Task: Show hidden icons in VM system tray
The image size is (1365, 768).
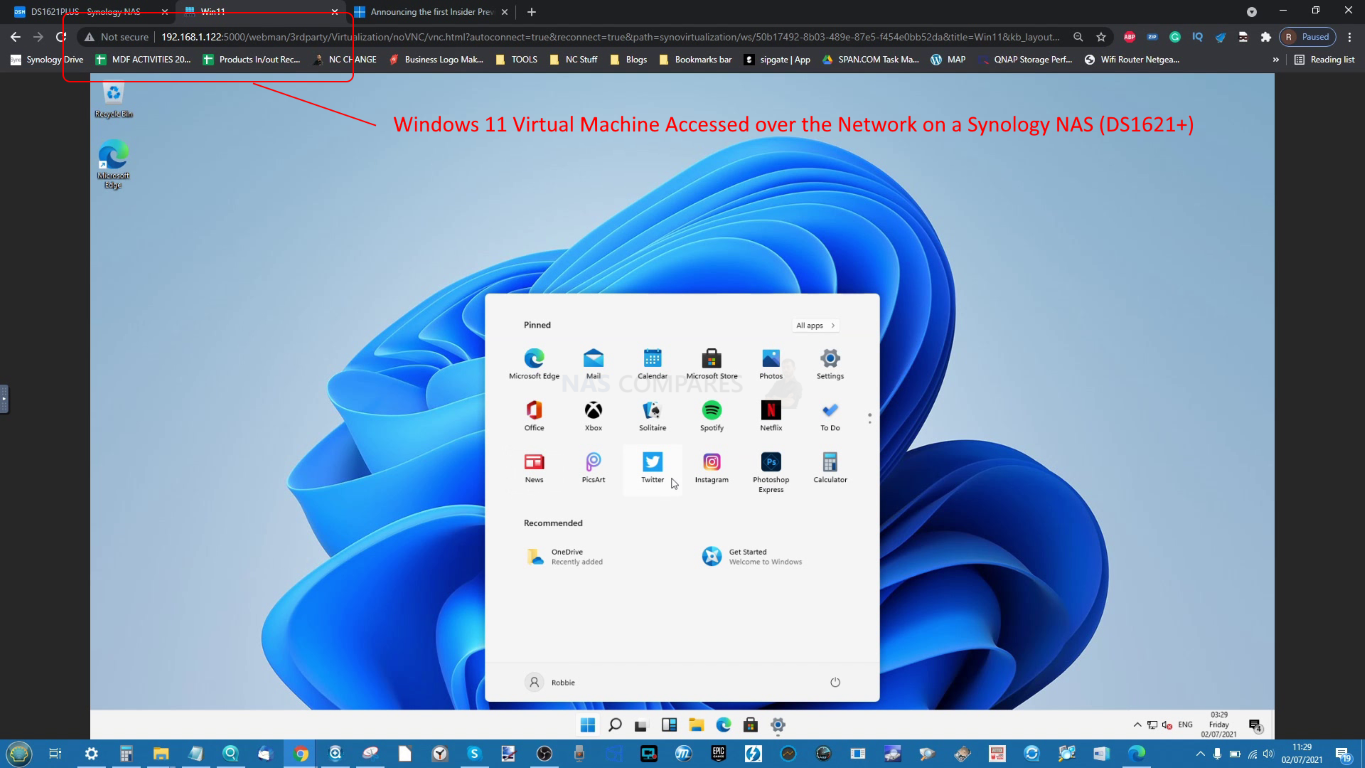Action: click(x=1137, y=725)
